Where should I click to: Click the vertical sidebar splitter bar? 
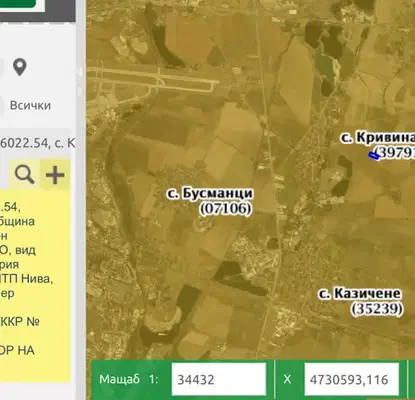79,200
